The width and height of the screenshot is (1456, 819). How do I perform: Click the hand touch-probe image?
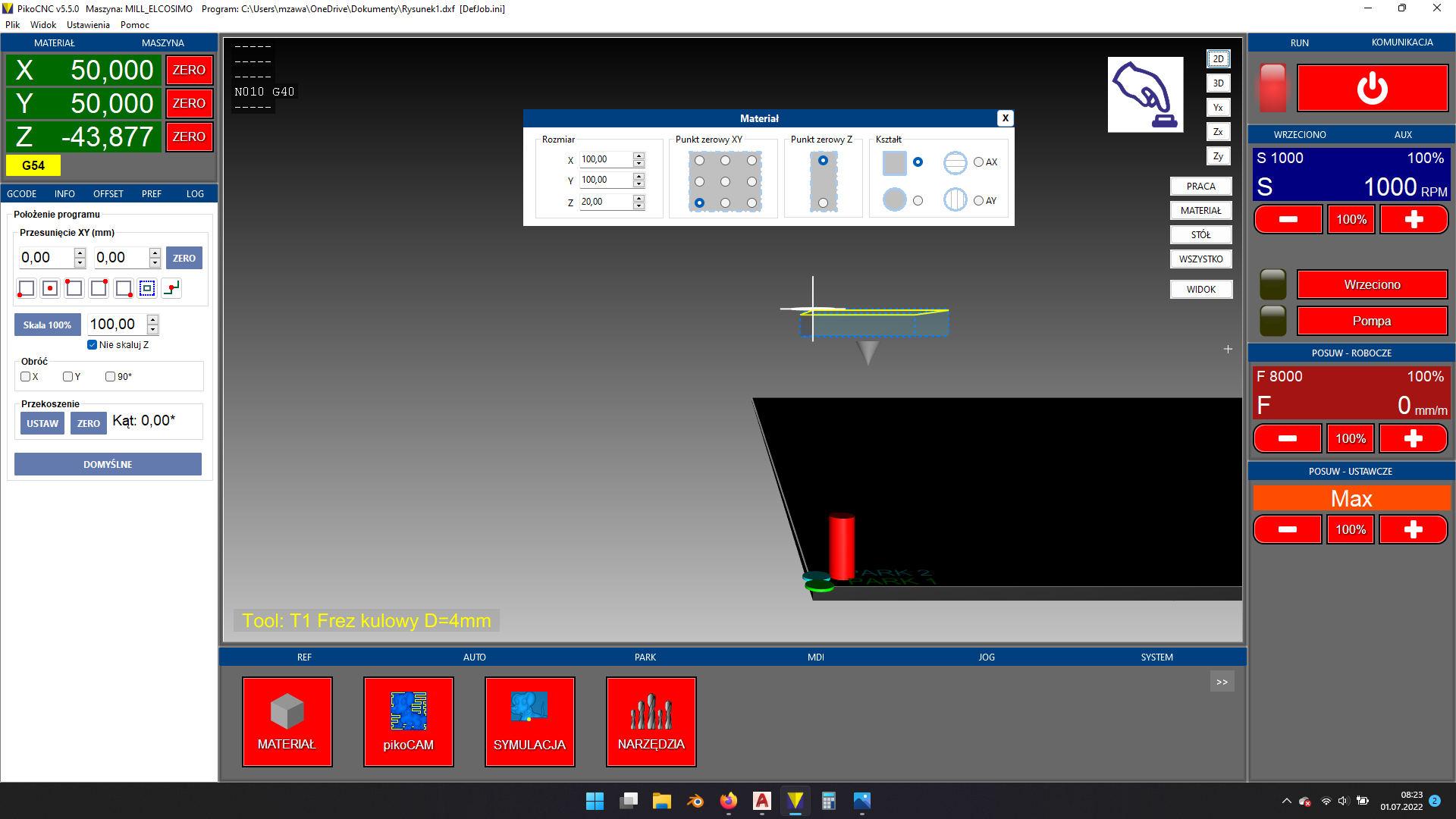(x=1145, y=95)
